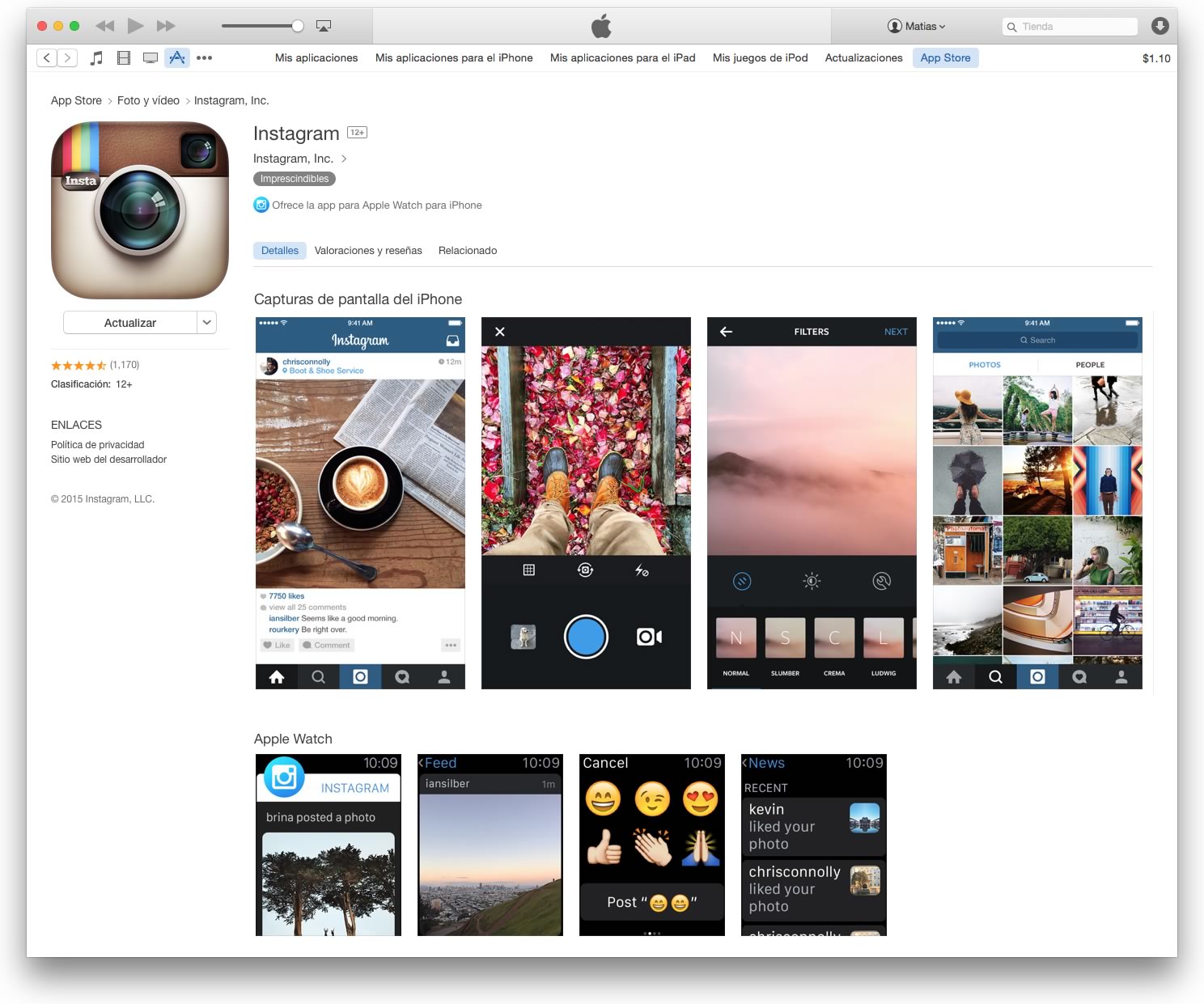The width and height of the screenshot is (1204, 1004).
Task: Expand the Actualizar dropdown arrow
Action: (x=207, y=323)
